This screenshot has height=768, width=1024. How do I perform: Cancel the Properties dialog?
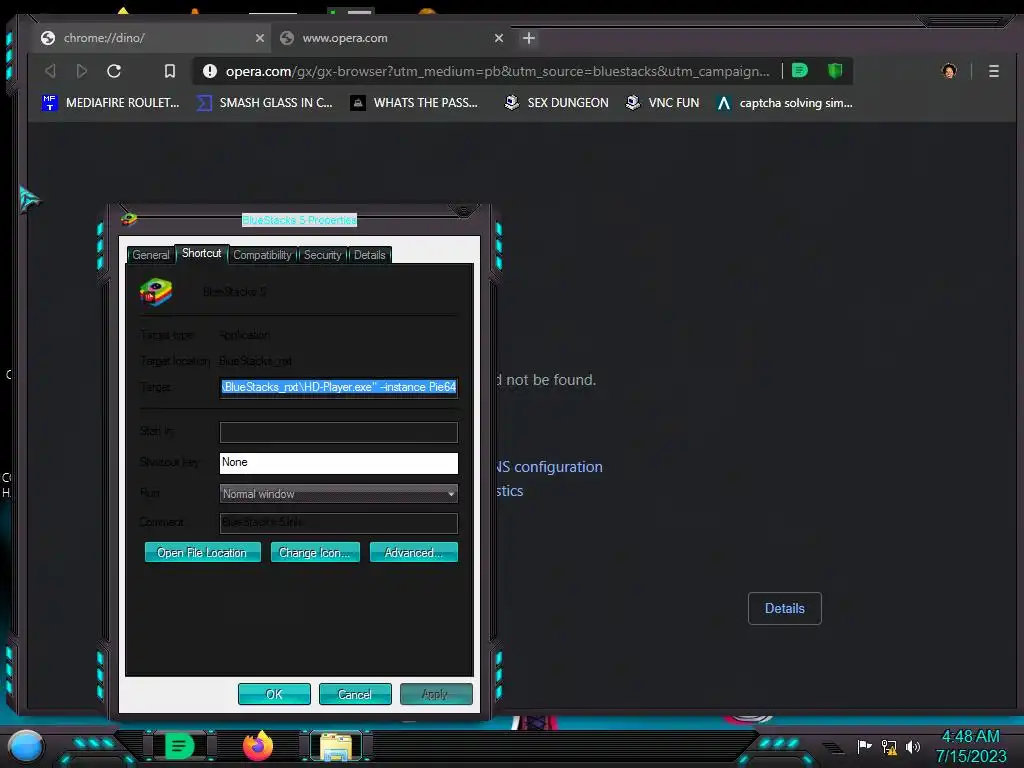[x=355, y=694]
